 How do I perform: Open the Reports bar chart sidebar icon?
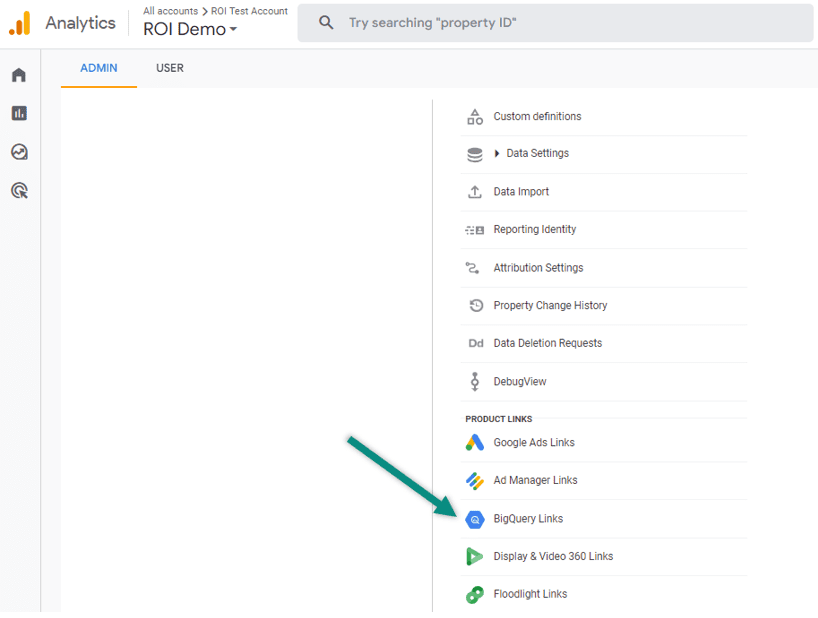(x=19, y=113)
